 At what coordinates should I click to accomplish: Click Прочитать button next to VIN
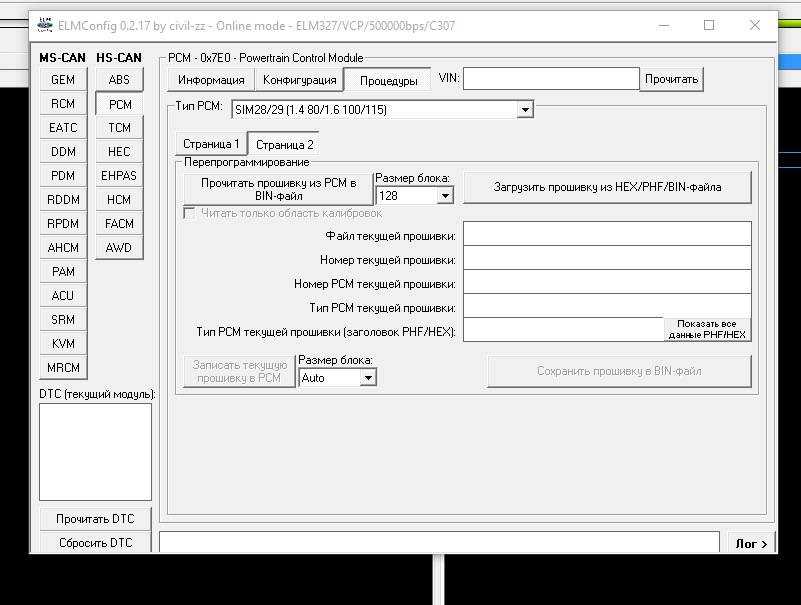(671, 79)
